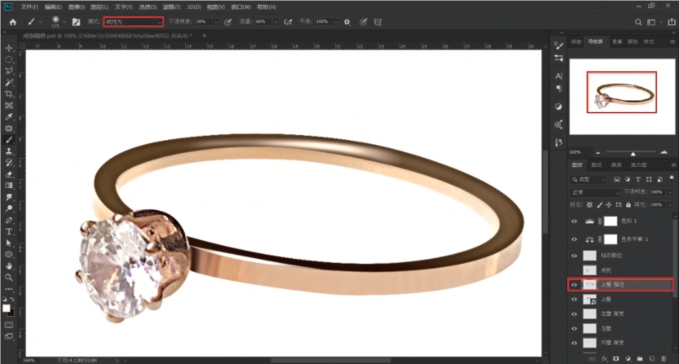
Task: Click the Home icon in options bar
Action: point(13,22)
